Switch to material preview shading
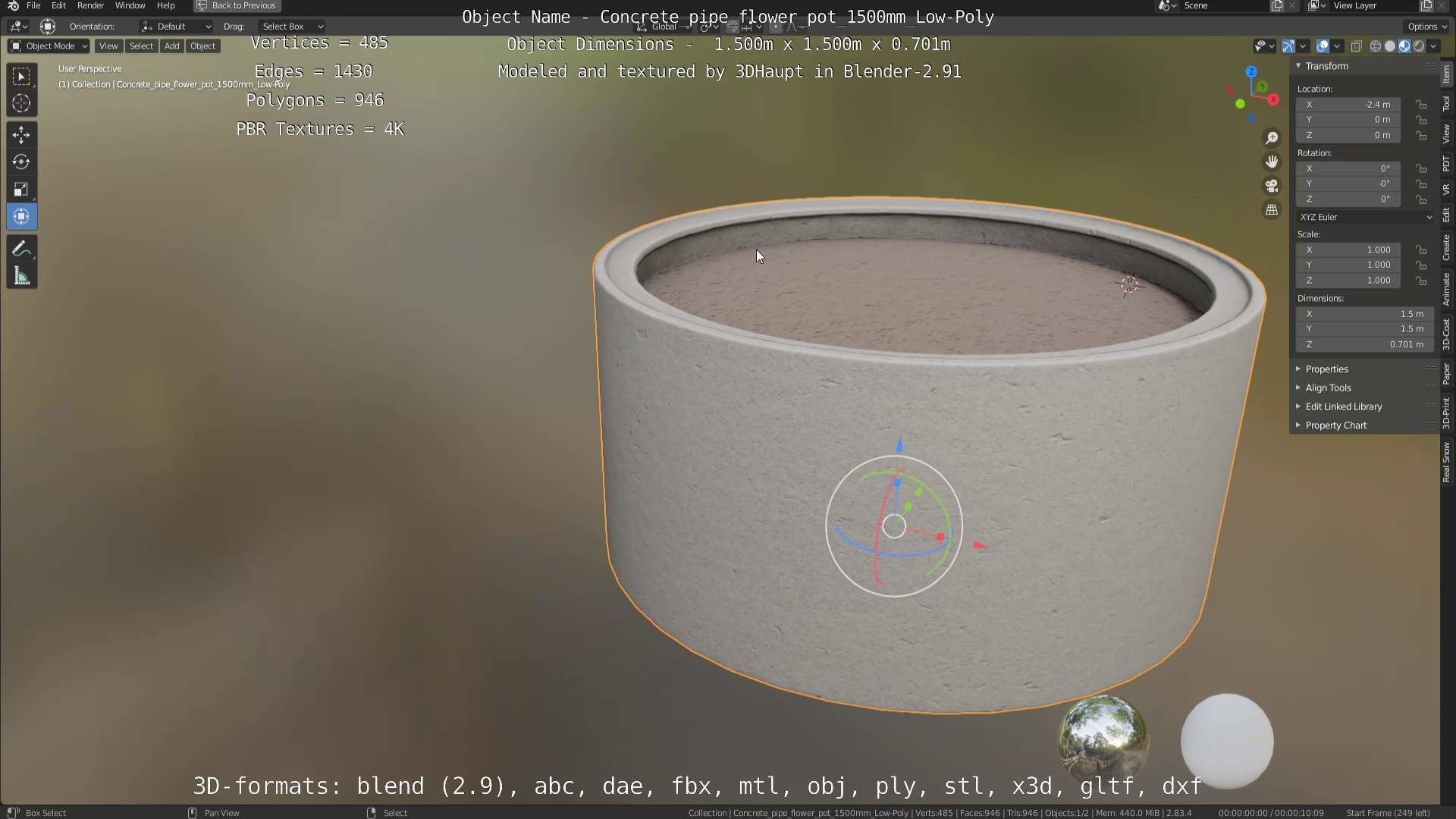The height and width of the screenshot is (819, 1456). 1404,46
